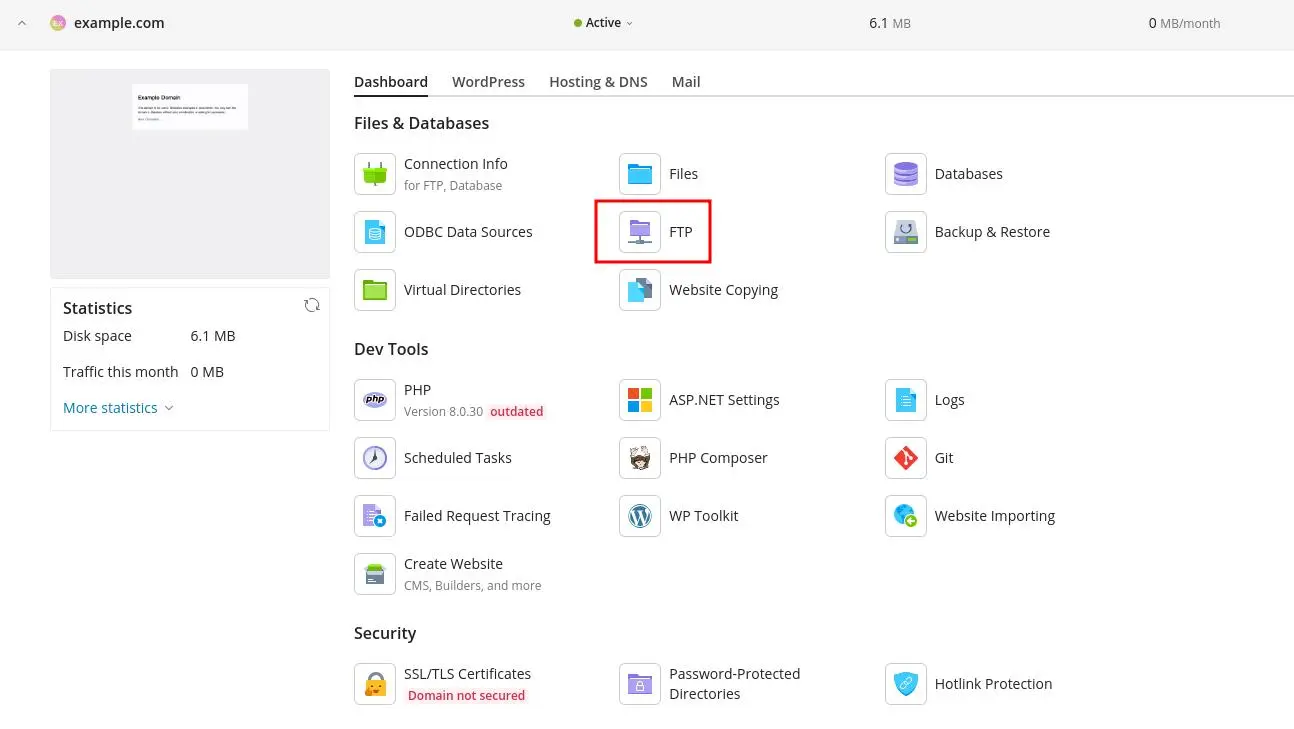Click the website preview thumbnail

click(x=190, y=107)
